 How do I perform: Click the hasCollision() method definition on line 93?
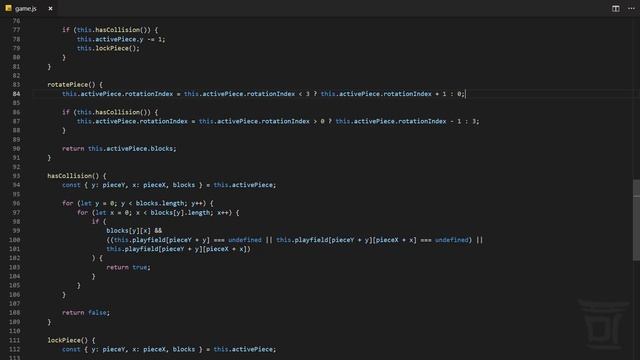pyautogui.click(x=69, y=176)
